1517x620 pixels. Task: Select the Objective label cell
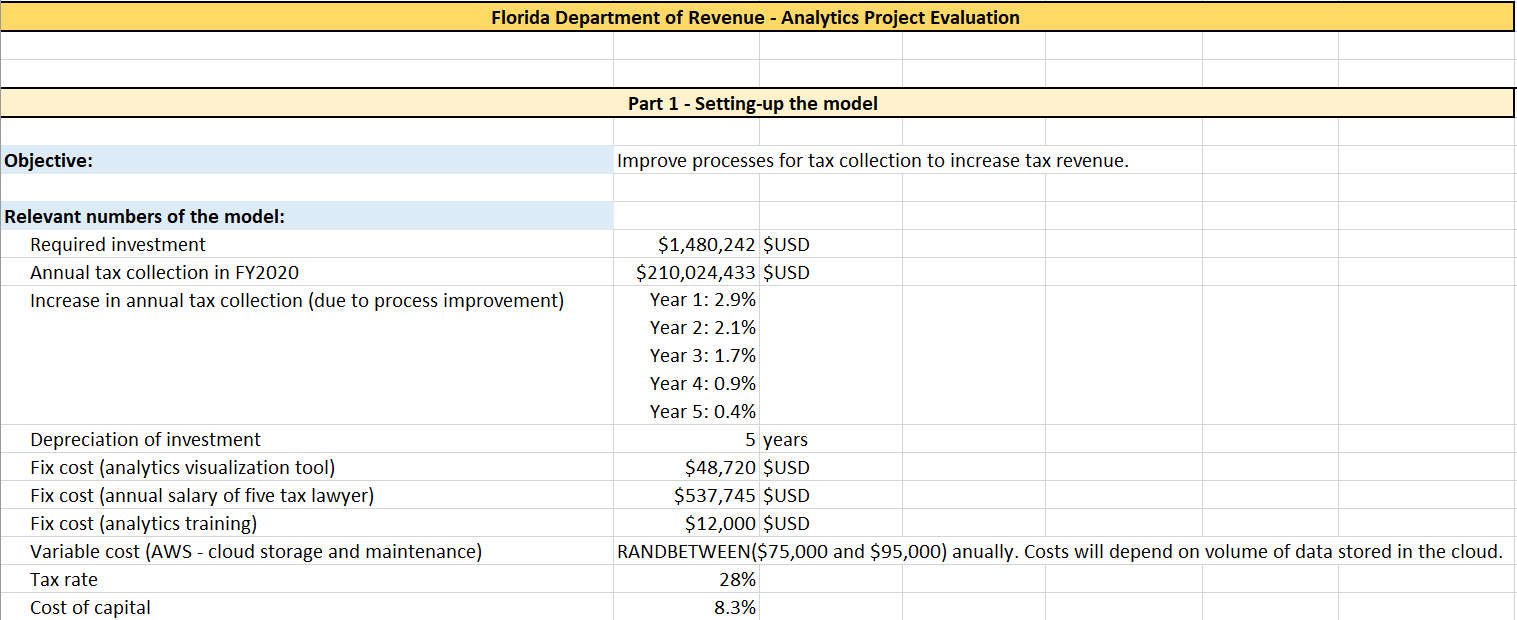(x=49, y=161)
